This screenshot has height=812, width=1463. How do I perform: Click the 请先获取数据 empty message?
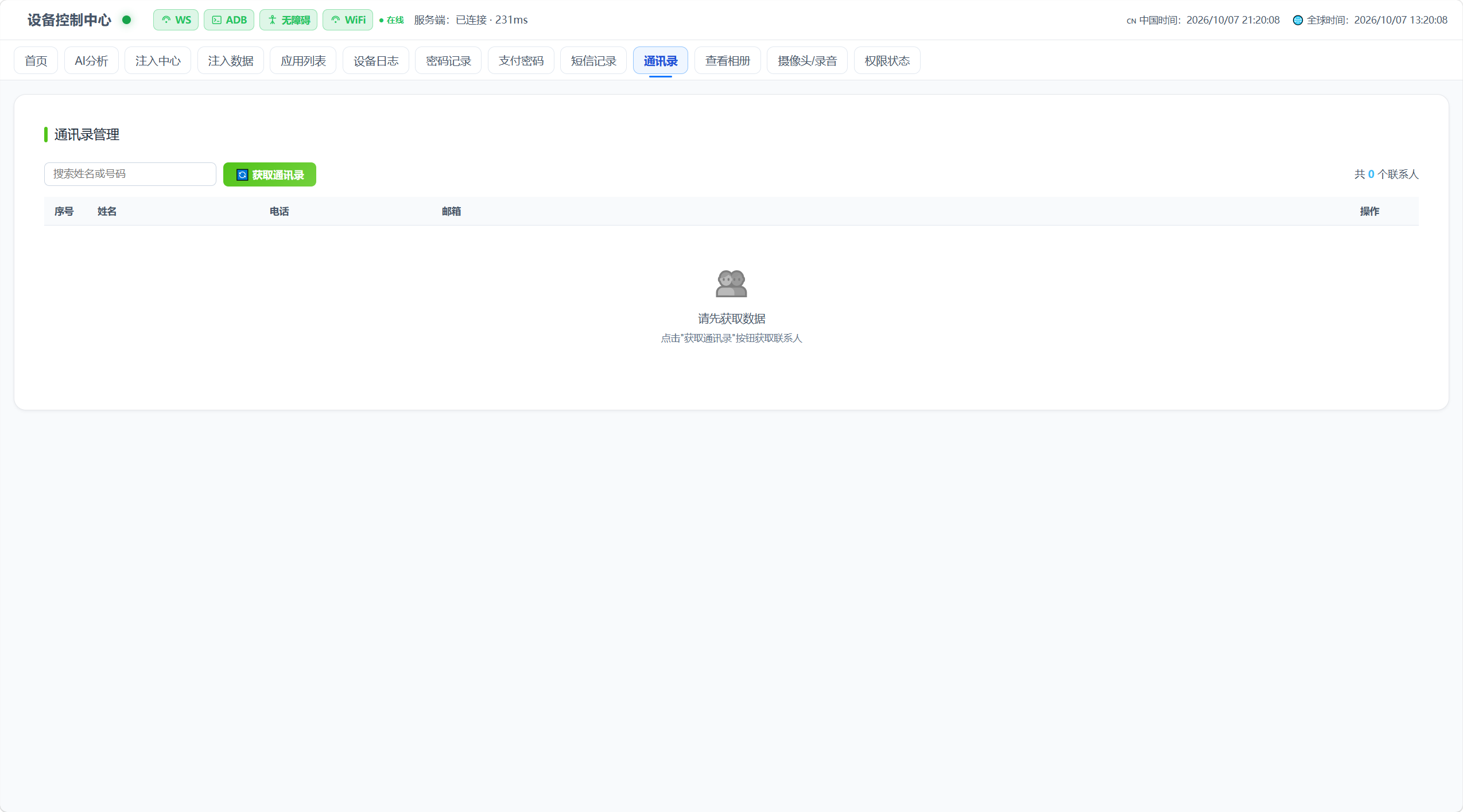click(x=731, y=319)
